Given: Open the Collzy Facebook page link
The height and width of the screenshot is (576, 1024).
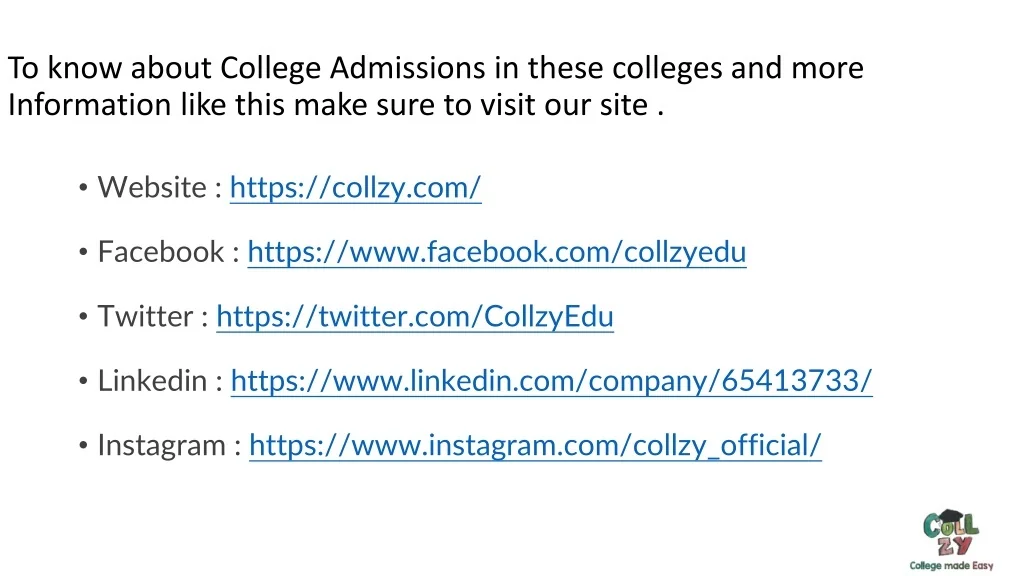Looking at the screenshot, I should tap(496, 252).
